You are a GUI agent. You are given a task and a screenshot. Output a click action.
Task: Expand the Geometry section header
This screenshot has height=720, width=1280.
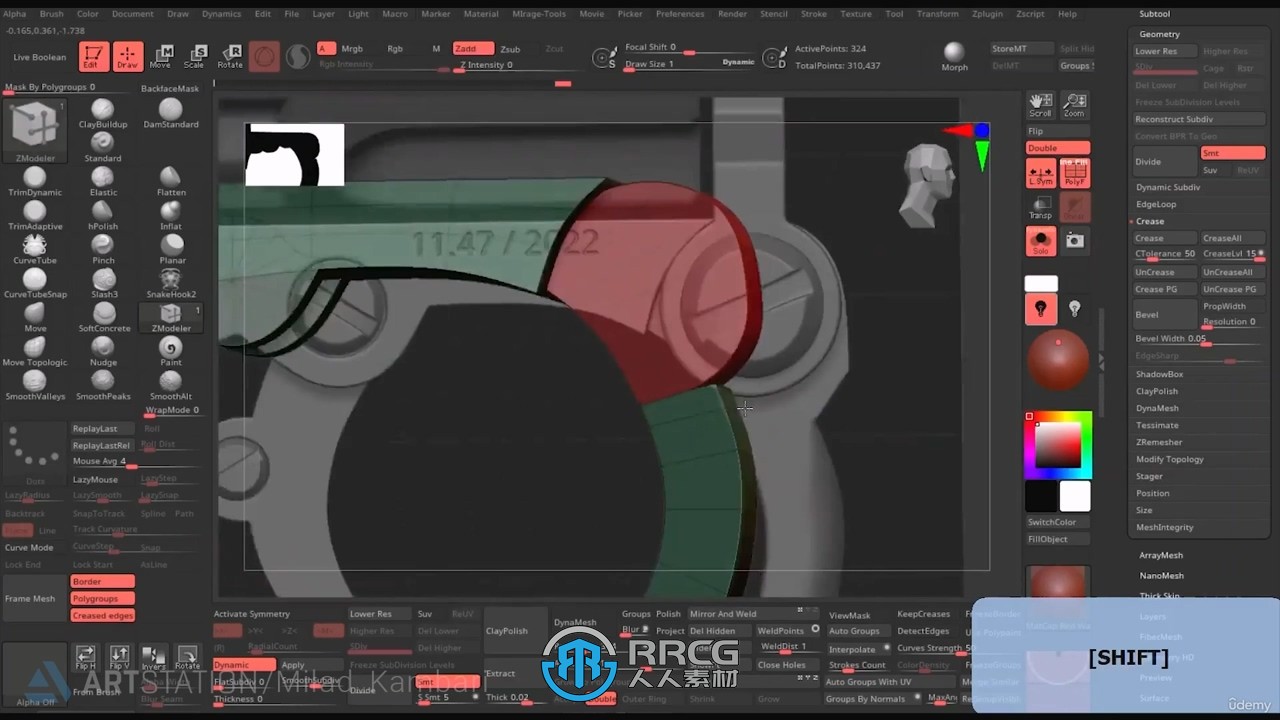[x=1160, y=34]
